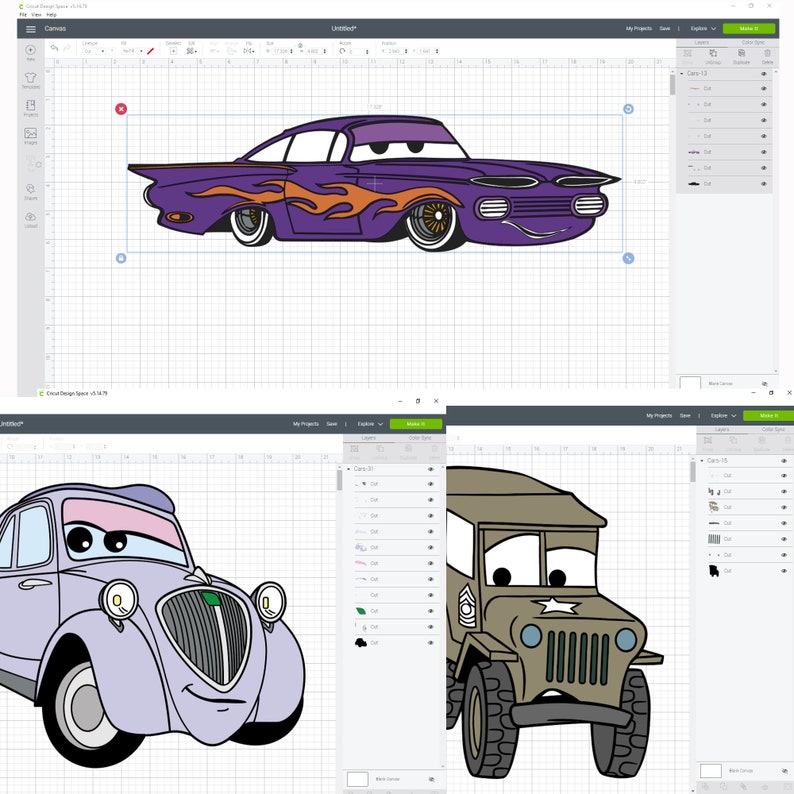Select Layers tab in top window
The image size is (794, 794).
click(702, 43)
